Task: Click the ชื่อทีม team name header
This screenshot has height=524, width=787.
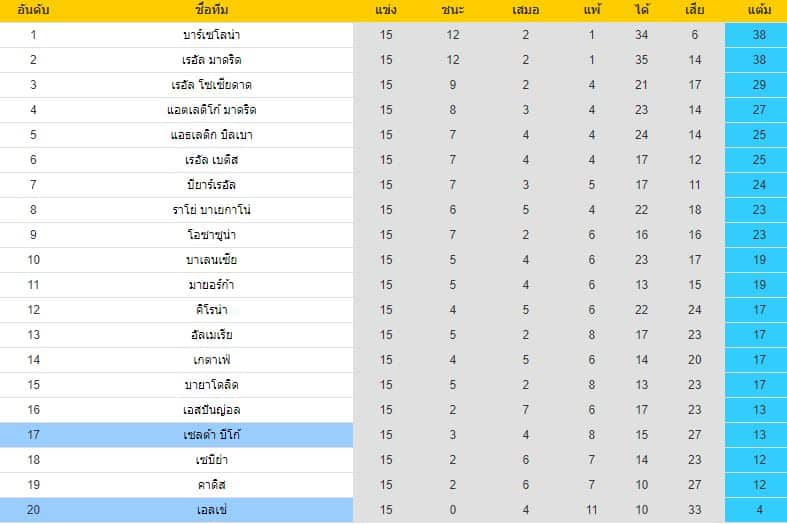Action: tap(212, 10)
